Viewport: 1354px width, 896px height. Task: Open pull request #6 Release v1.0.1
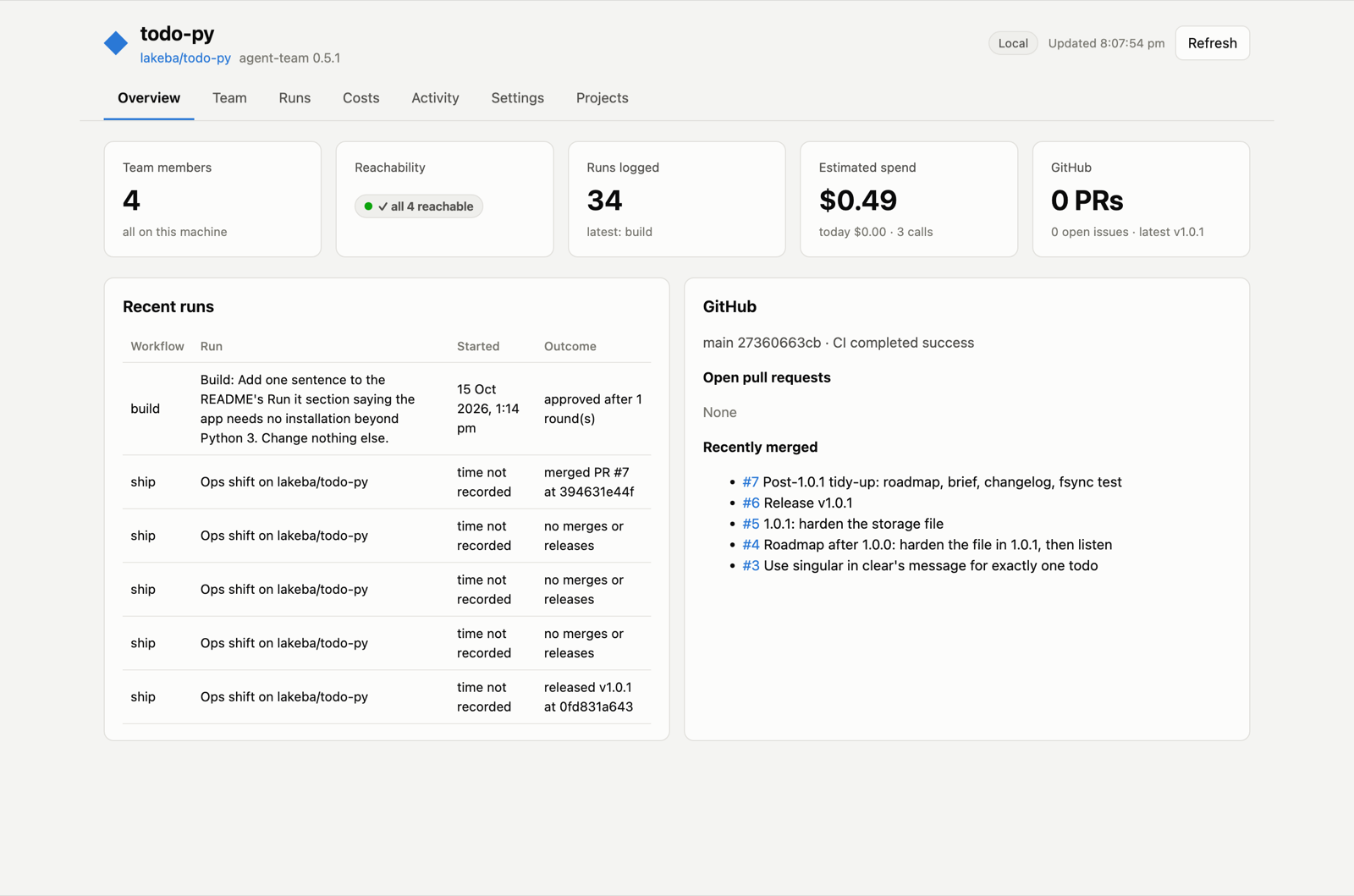[x=751, y=503]
